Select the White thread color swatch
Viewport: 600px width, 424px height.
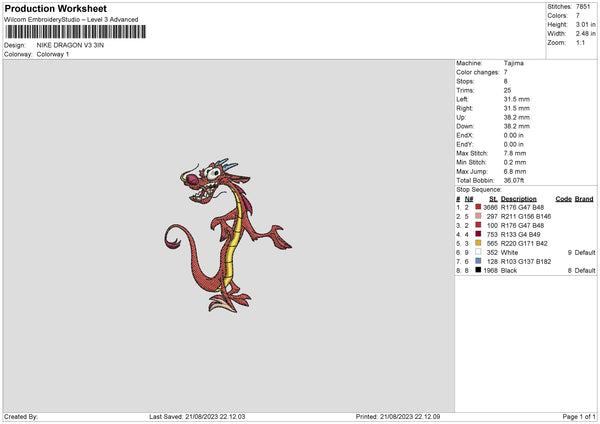pyautogui.click(x=478, y=252)
